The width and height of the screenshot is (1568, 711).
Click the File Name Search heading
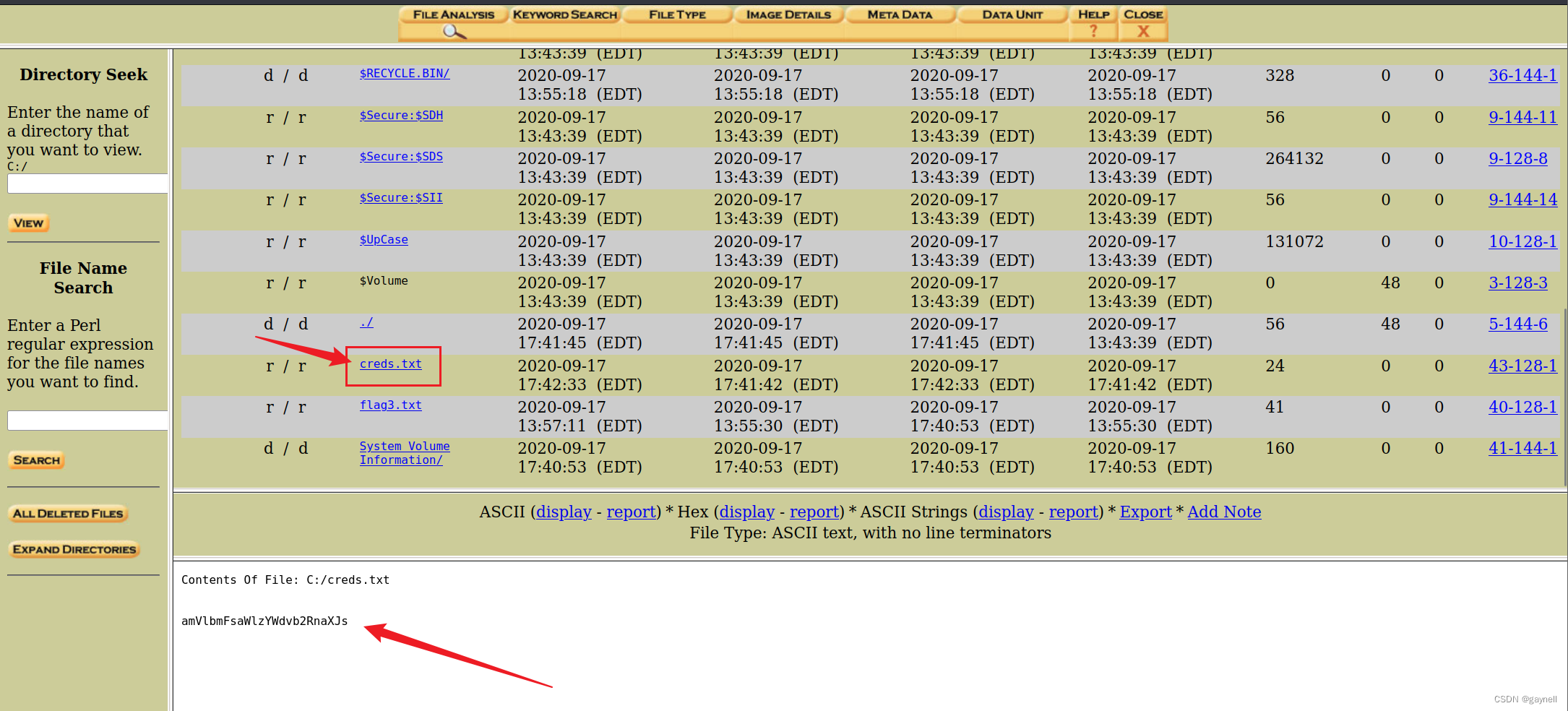tap(83, 278)
